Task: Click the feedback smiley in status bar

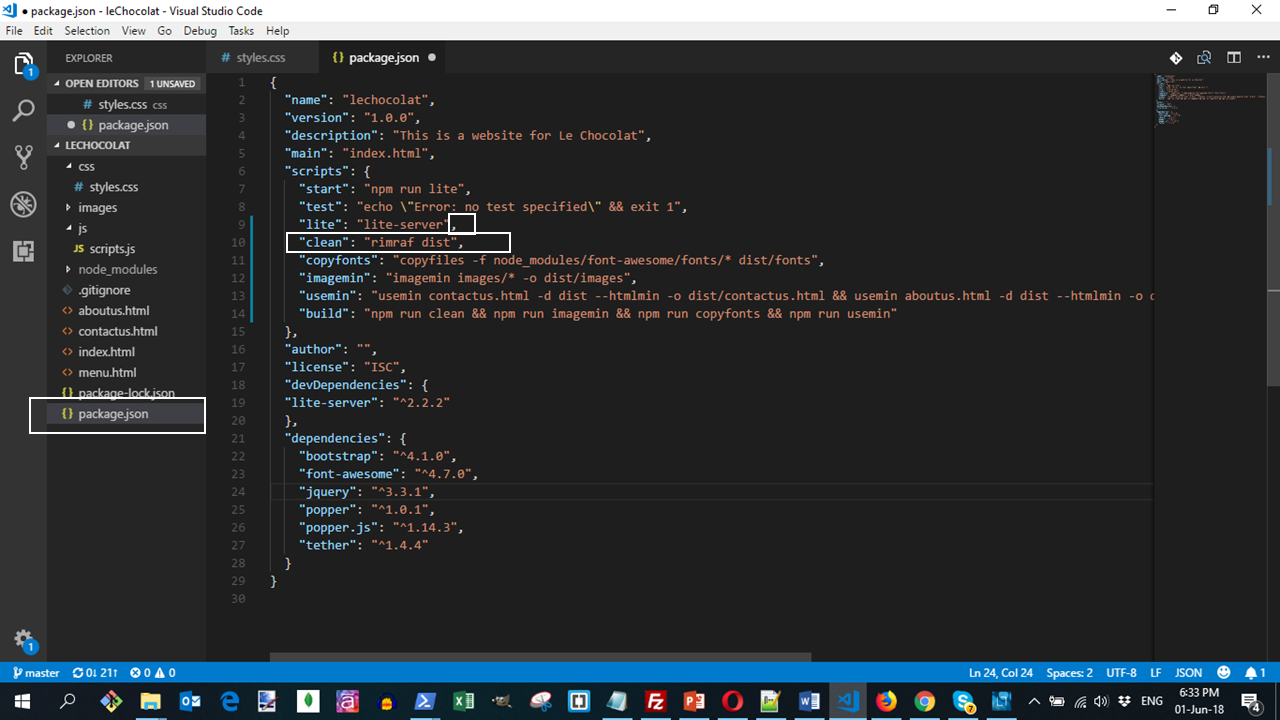Action: click(x=1224, y=673)
